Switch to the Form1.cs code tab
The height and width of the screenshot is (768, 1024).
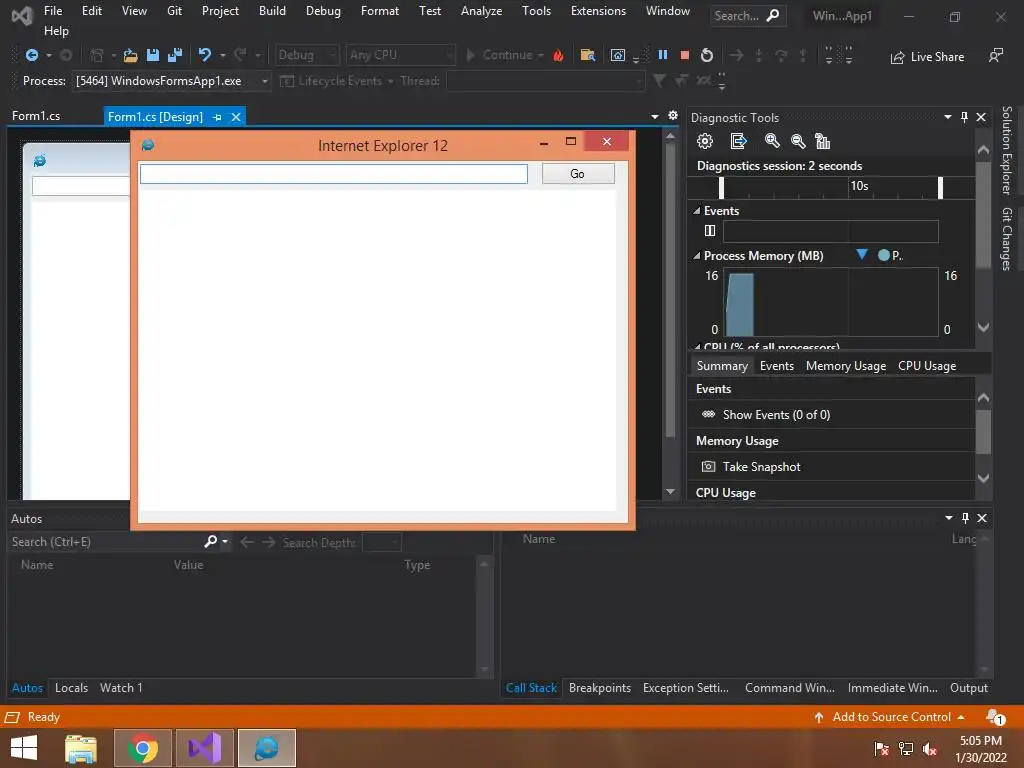tap(36, 116)
